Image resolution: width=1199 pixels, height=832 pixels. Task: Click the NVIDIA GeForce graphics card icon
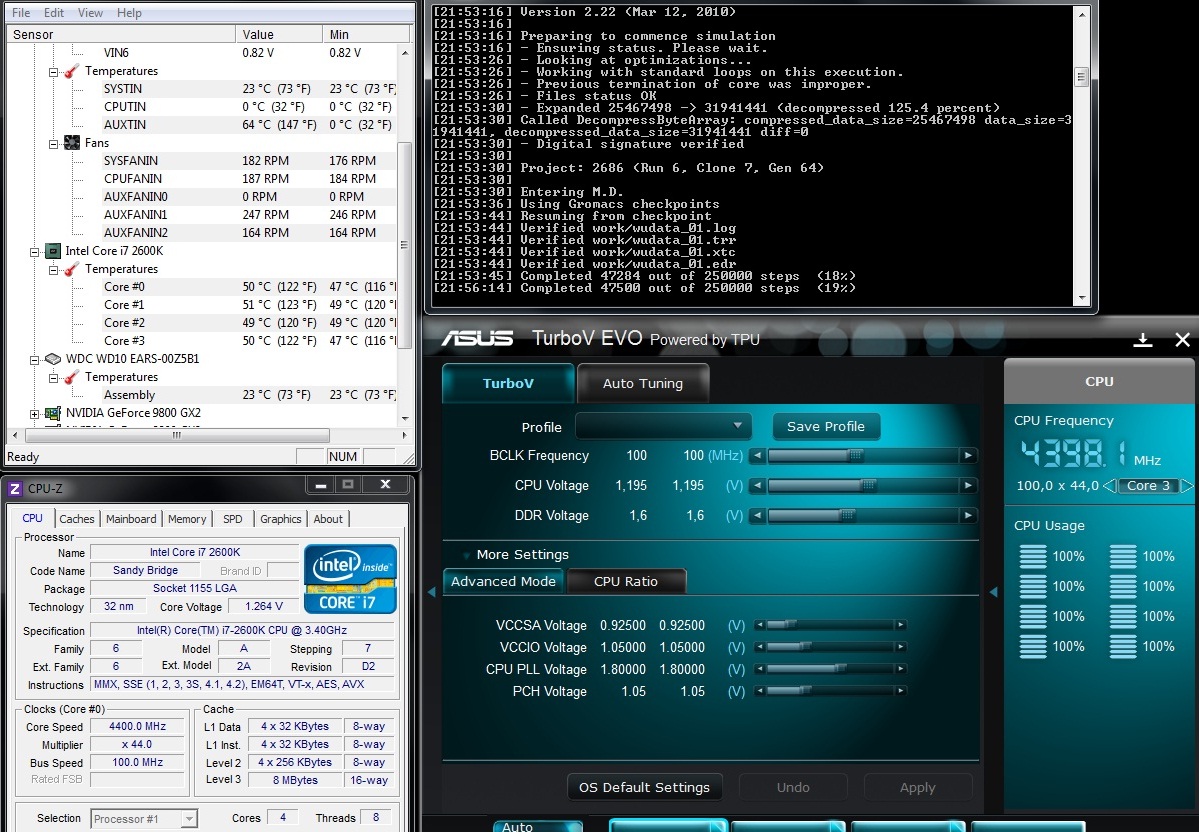coord(53,413)
